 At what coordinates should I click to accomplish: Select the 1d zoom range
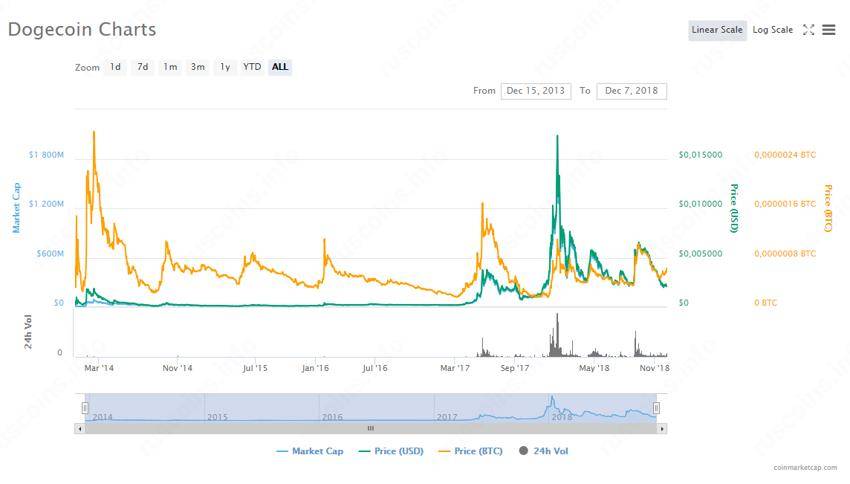(116, 67)
